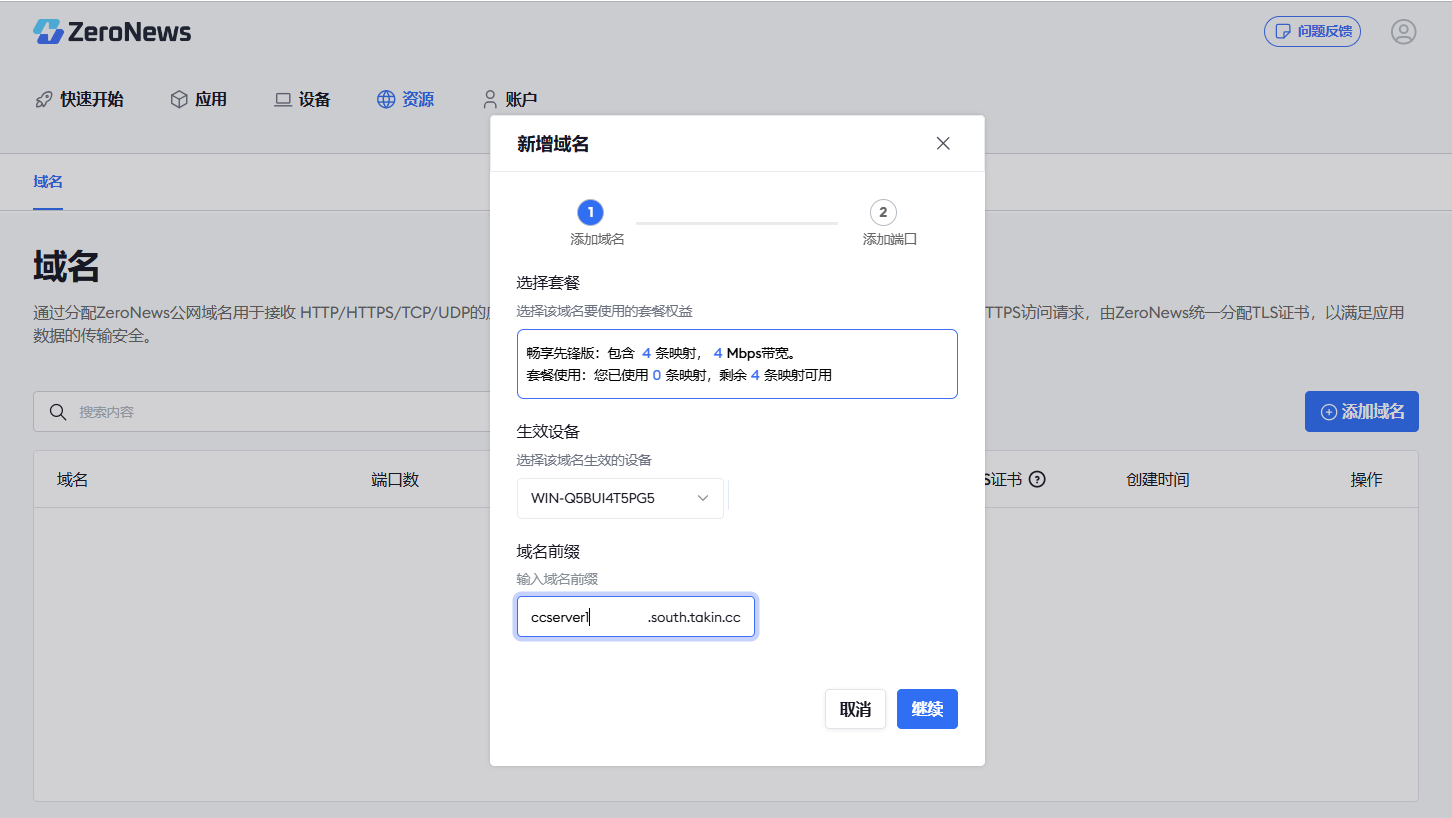This screenshot has width=1452, height=818.
Task: Click the ZeroNews logo
Action: click(112, 32)
